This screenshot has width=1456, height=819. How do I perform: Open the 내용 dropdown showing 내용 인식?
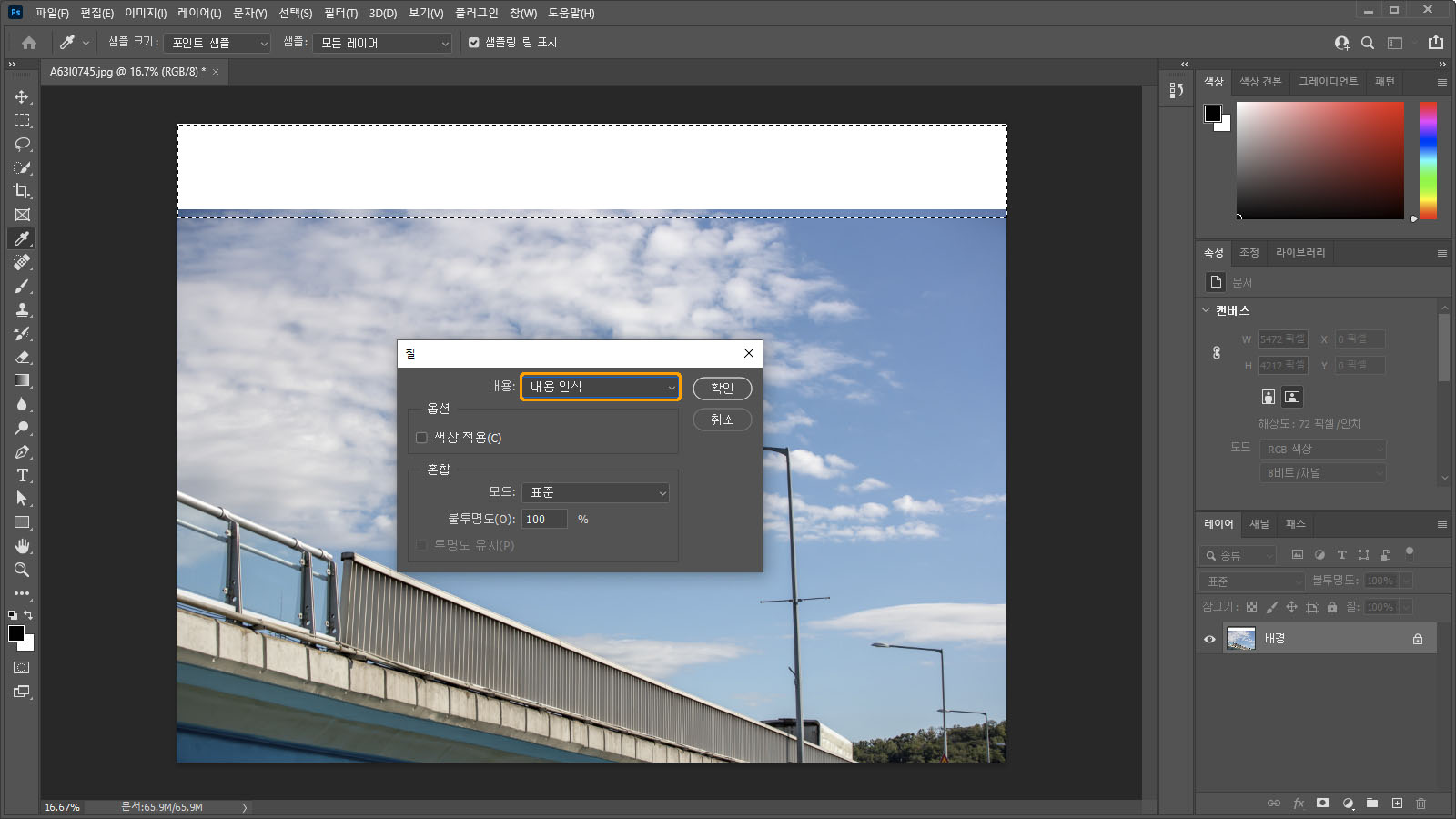click(x=601, y=387)
